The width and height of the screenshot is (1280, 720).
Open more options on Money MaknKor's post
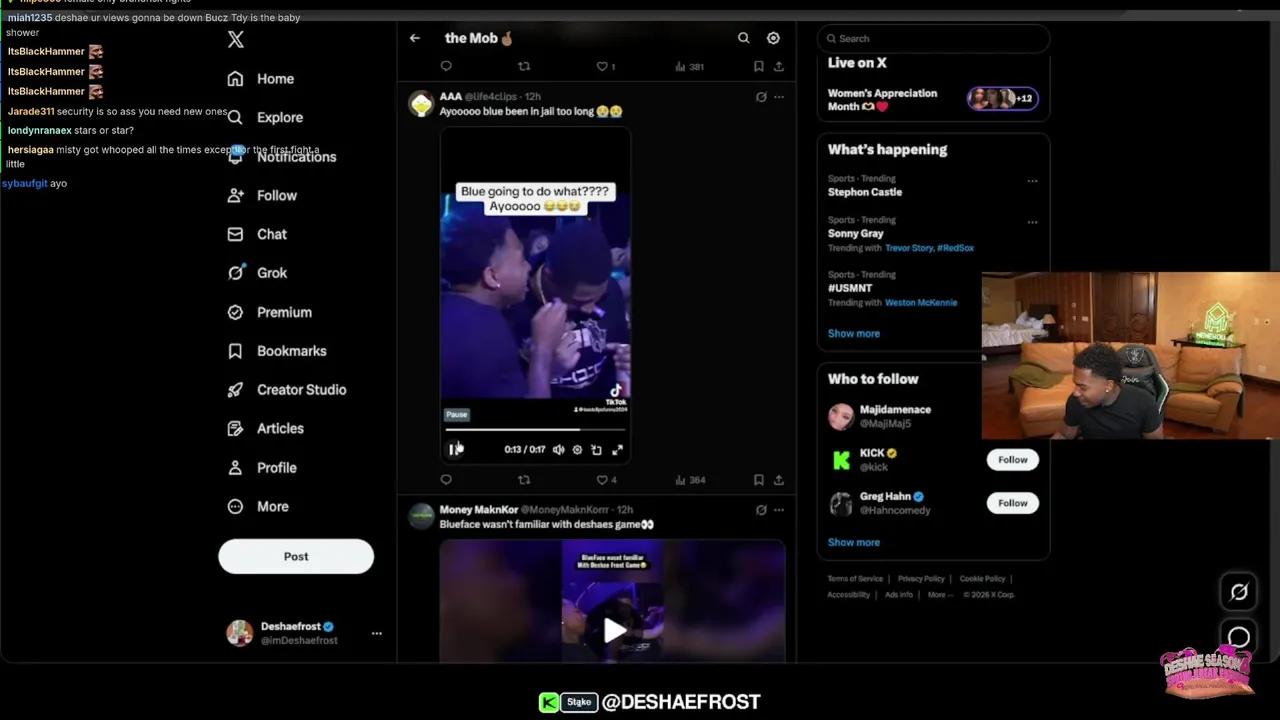point(779,510)
